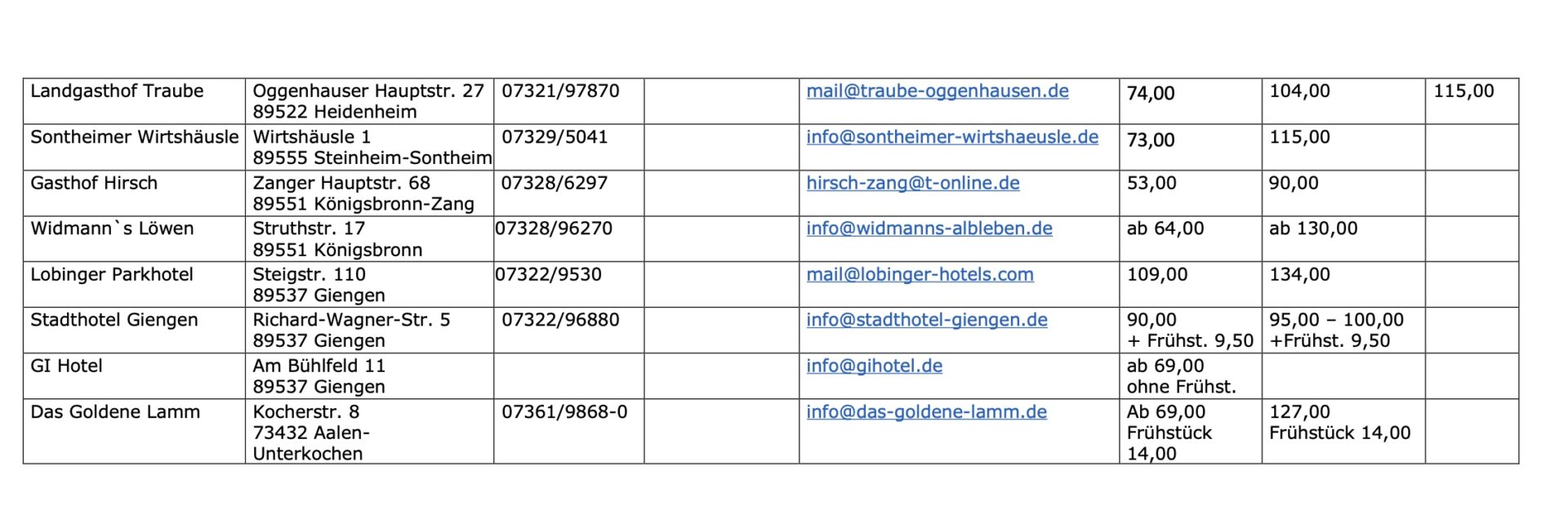This screenshot has width=1568, height=515.
Task: Click the Sontheimer Wirtshäusle hotel name
Action: tap(134, 137)
